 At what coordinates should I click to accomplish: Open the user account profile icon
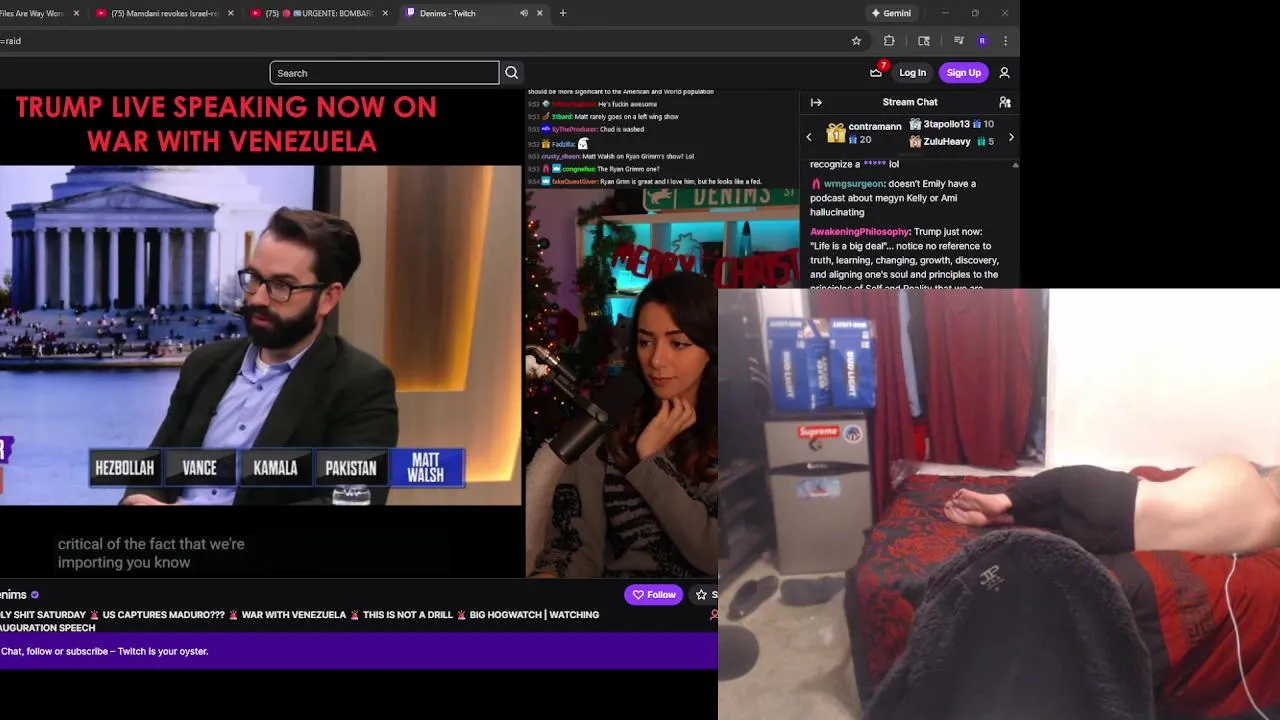click(1004, 73)
